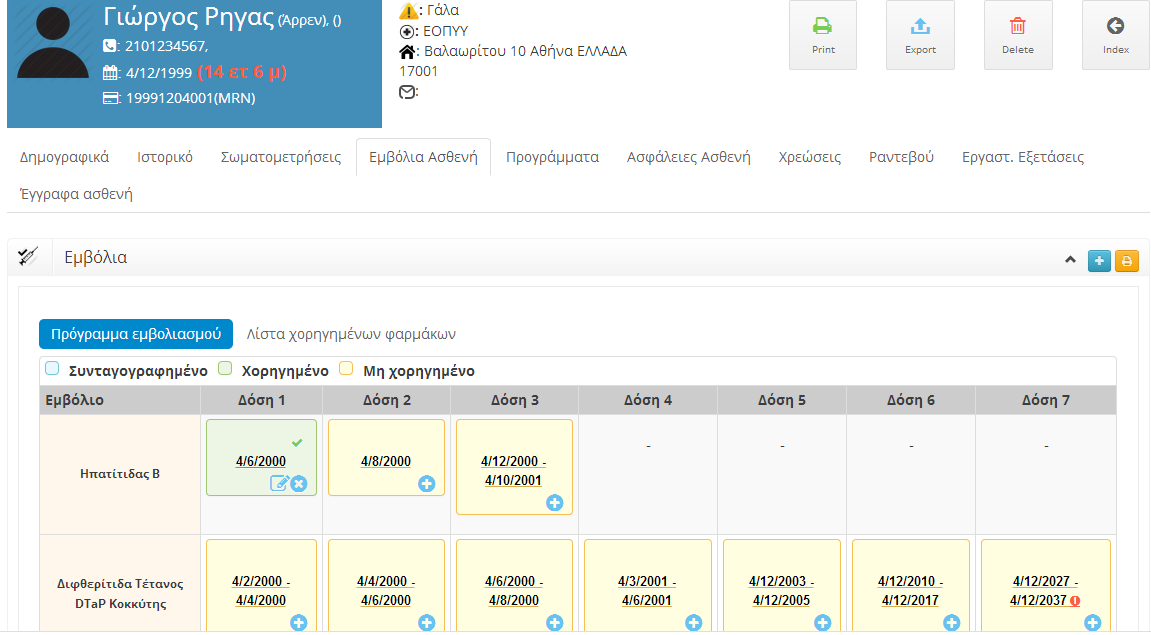1151x635 pixels.
Task: Click the Δόση 4 column header
Action: click(647, 400)
